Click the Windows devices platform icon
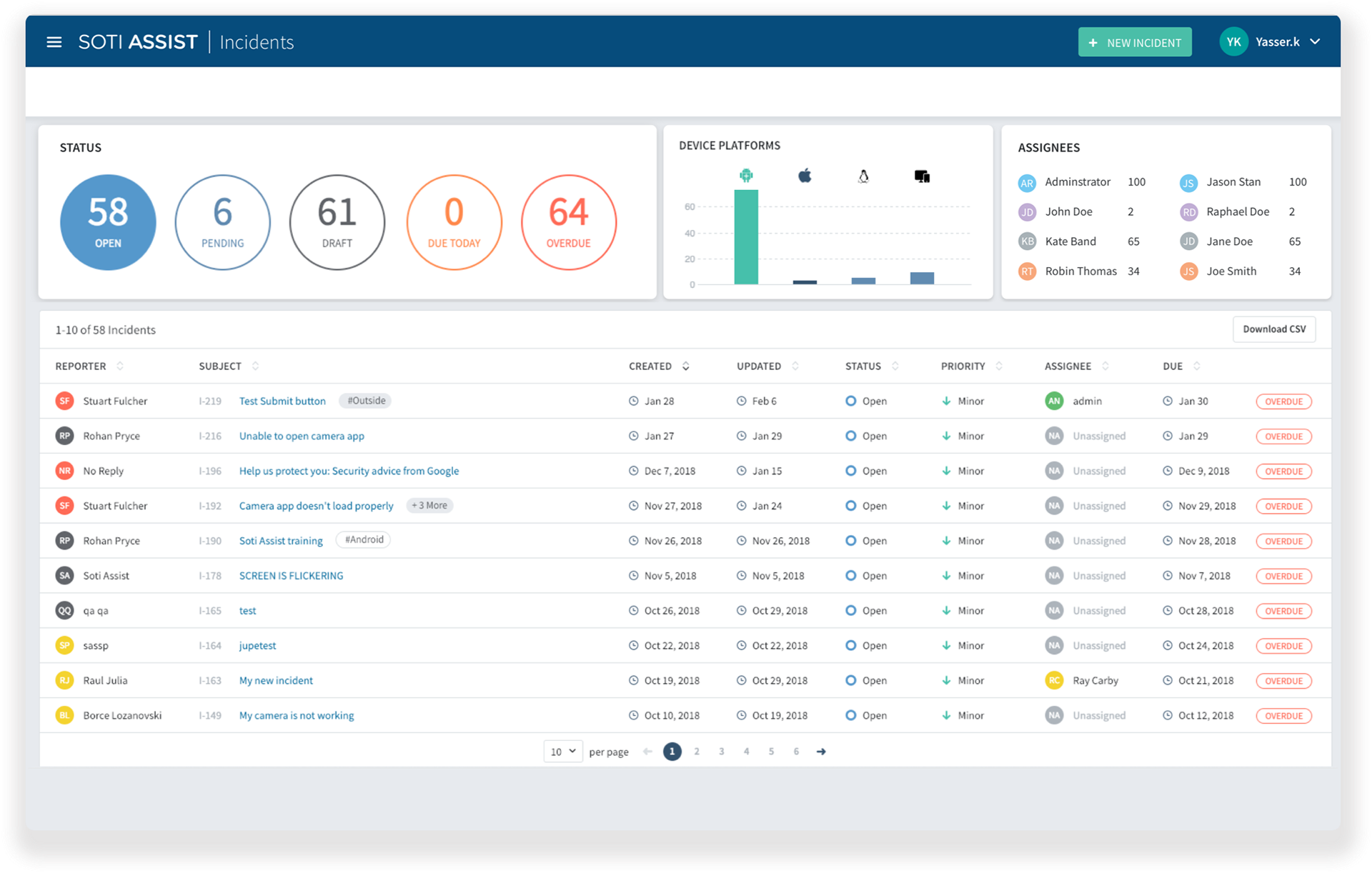 922,176
